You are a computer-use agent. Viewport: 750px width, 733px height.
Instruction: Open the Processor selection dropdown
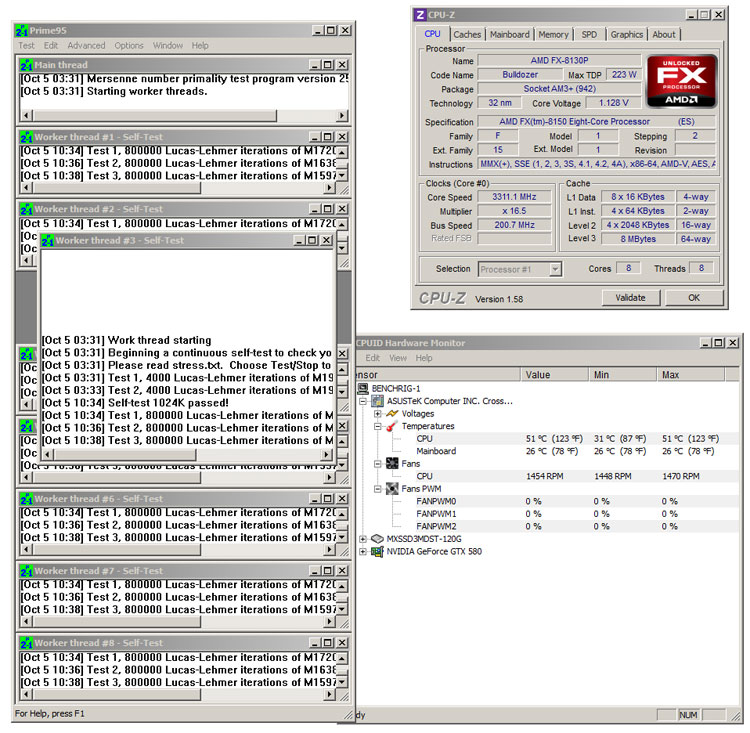tap(555, 269)
